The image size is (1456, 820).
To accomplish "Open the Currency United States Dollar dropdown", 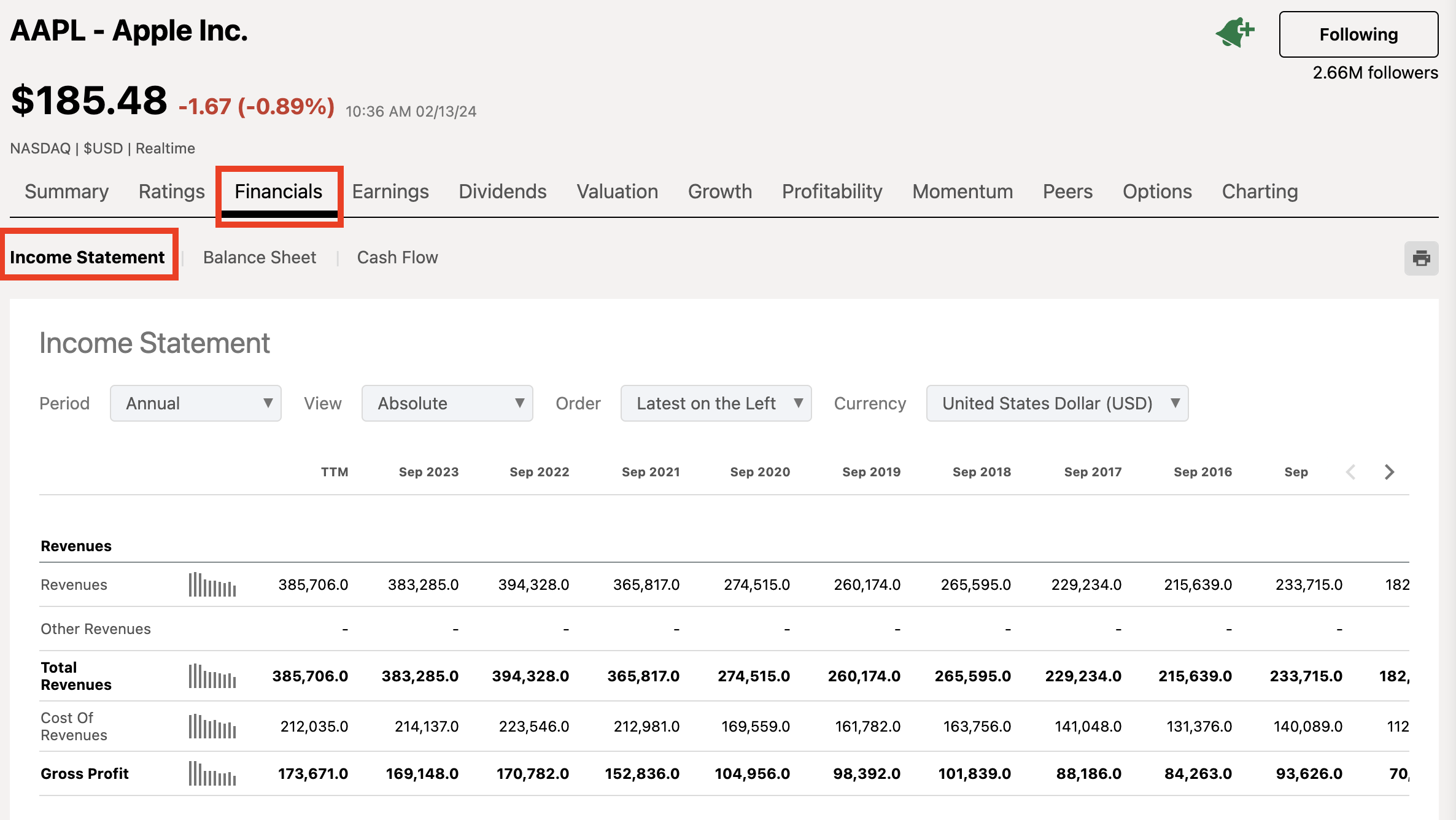I will pos(1058,403).
